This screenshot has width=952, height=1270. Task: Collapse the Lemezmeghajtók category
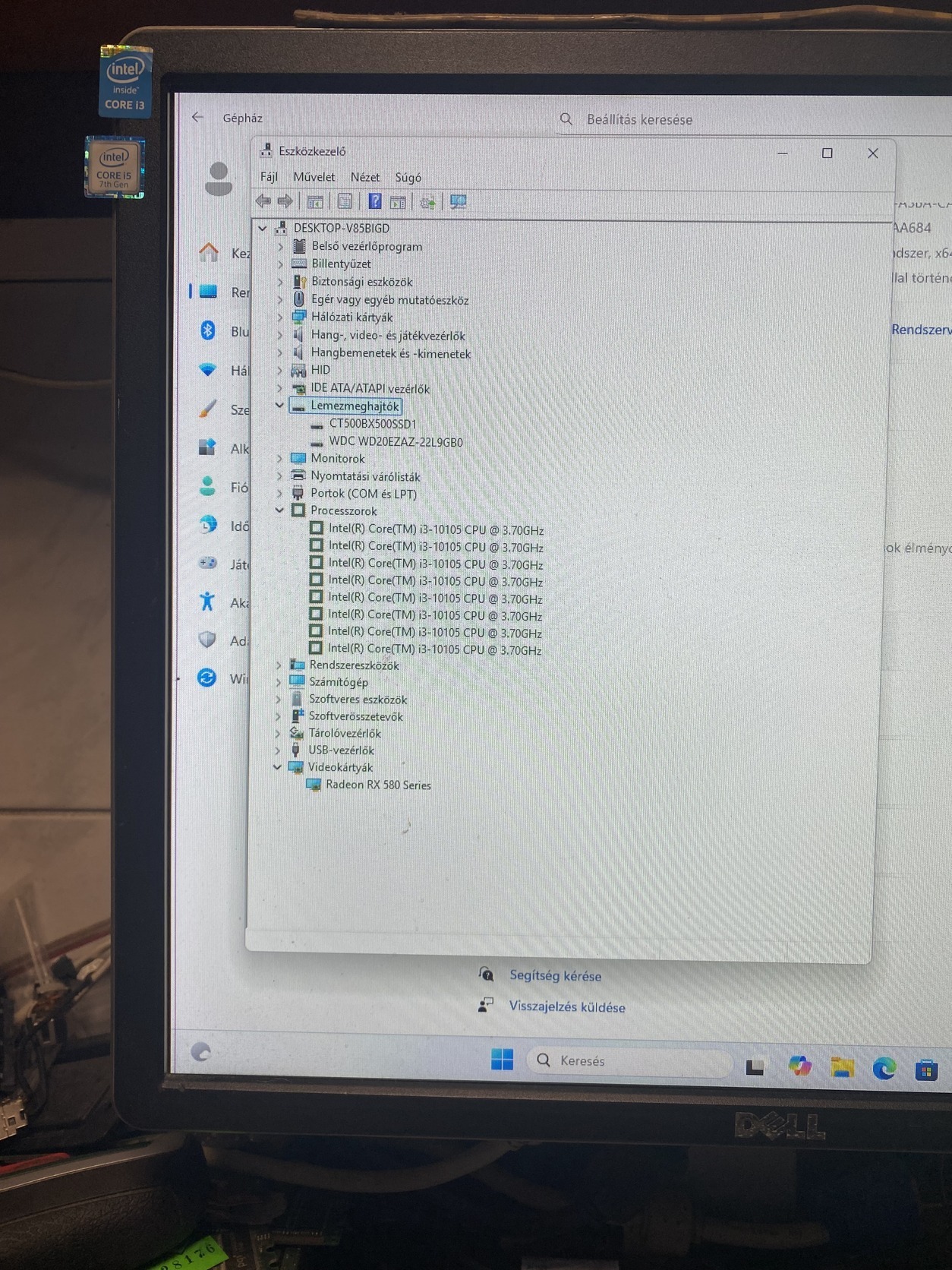pyautogui.click(x=279, y=406)
